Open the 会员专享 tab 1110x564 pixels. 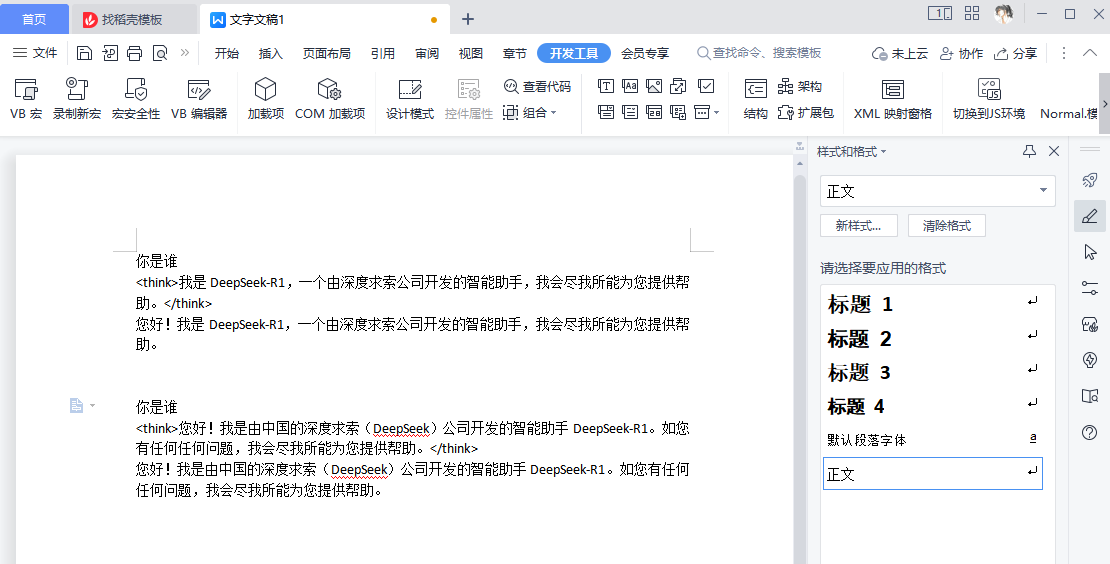[x=645, y=53]
